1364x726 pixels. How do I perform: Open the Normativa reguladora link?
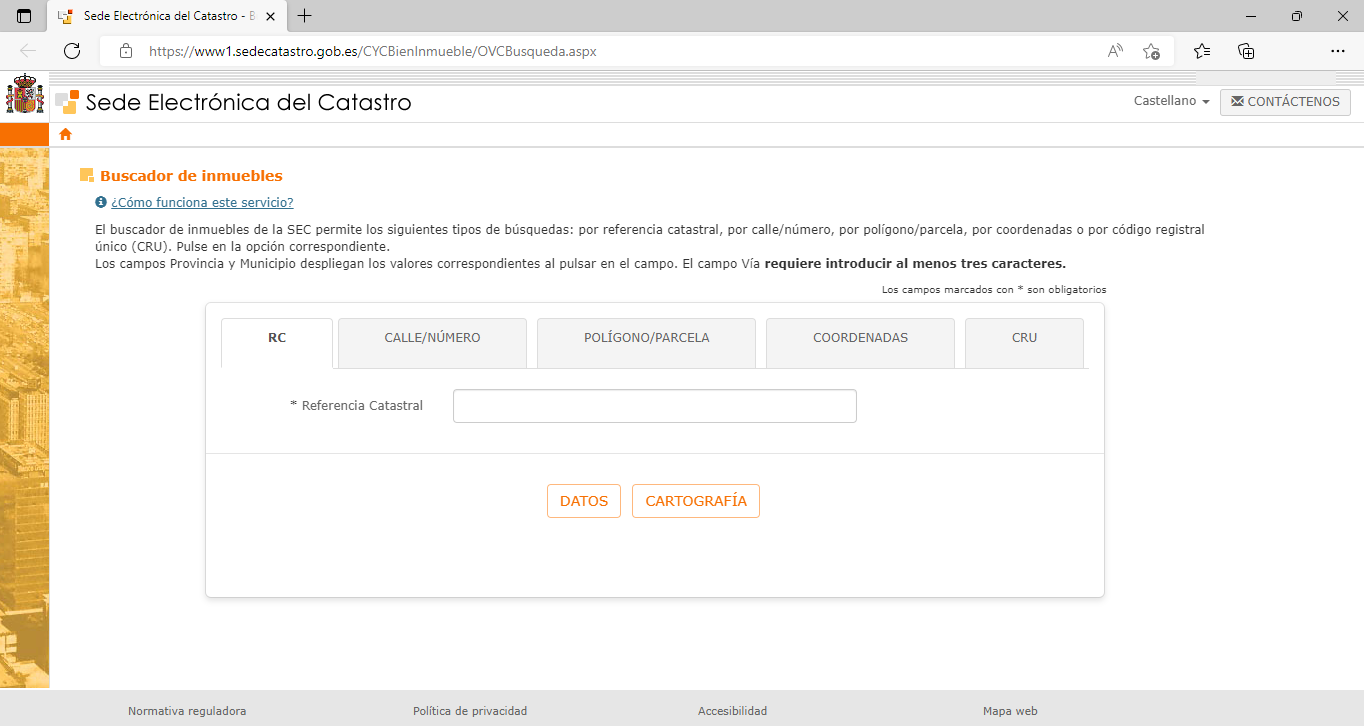coord(187,711)
